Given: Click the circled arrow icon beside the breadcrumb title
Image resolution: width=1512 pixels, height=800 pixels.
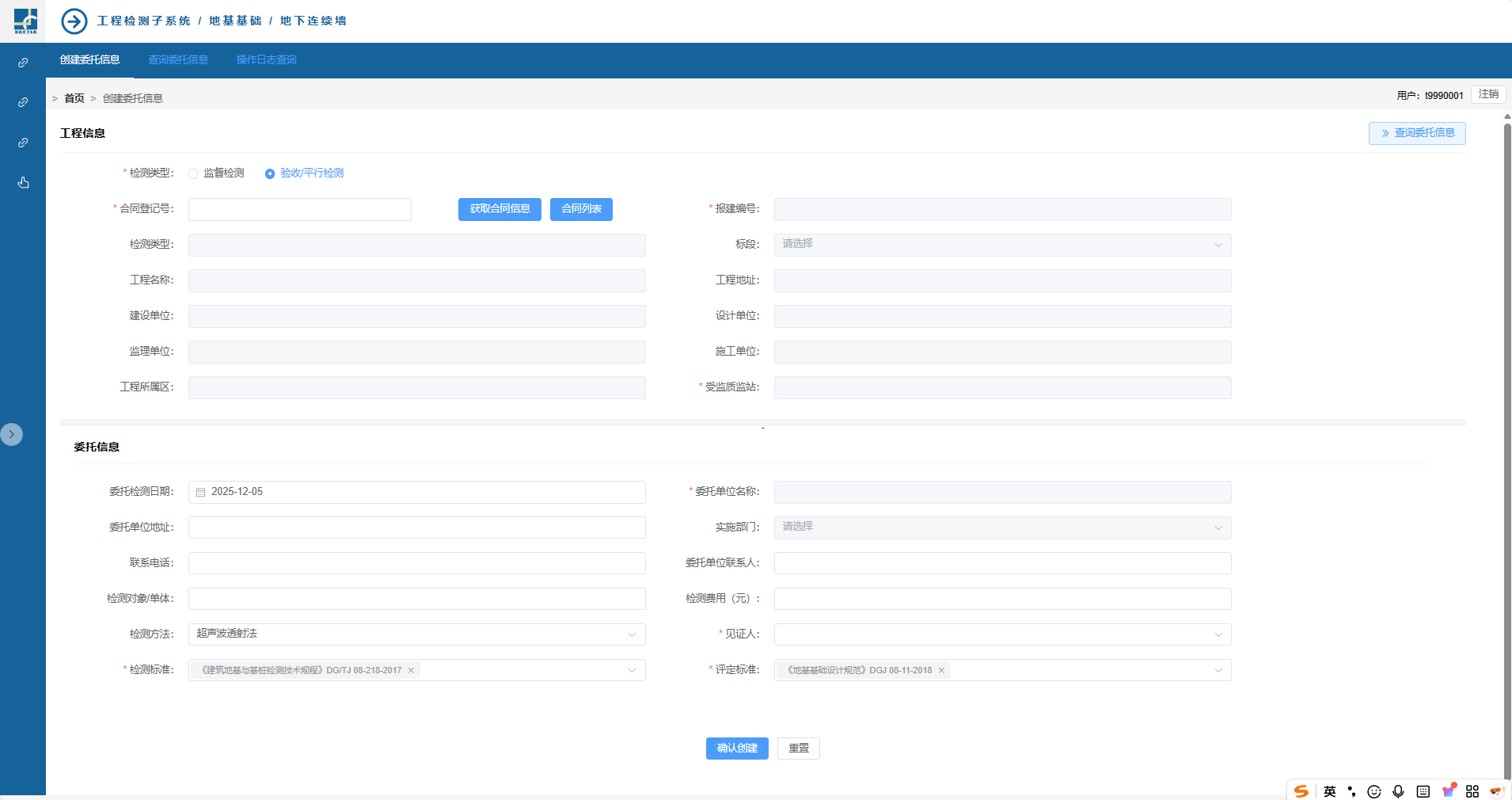Looking at the screenshot, I should [74, 21].
